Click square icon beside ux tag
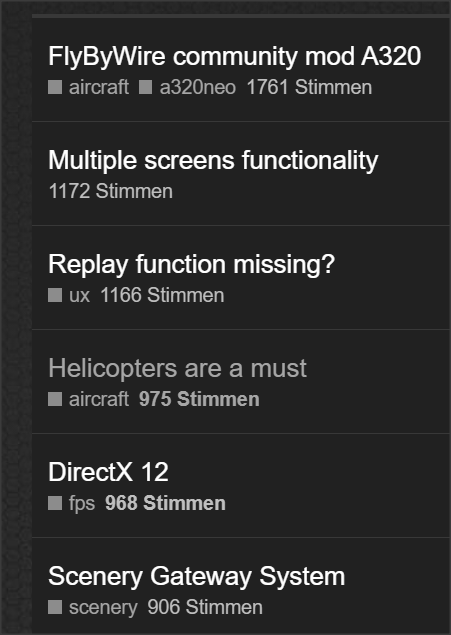 pyautogui.click(x=55, y=295)
